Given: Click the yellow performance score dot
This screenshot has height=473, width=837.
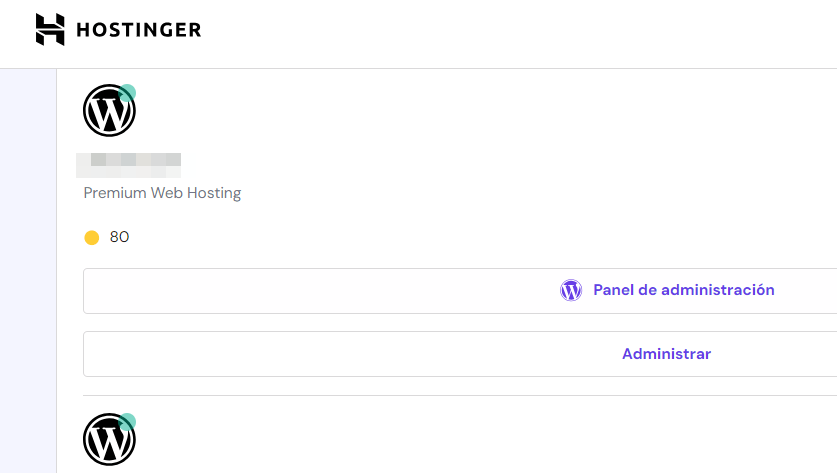Looking at the screenshot, I should (x=92, y=237).
